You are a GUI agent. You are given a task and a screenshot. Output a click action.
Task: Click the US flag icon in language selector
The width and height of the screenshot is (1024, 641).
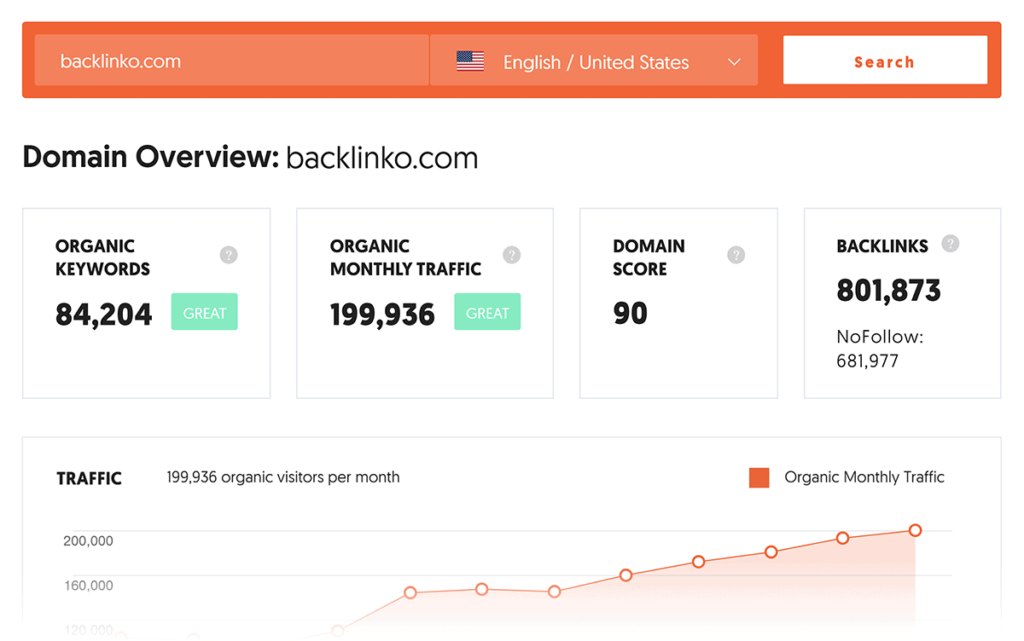(x=470, y=62)
